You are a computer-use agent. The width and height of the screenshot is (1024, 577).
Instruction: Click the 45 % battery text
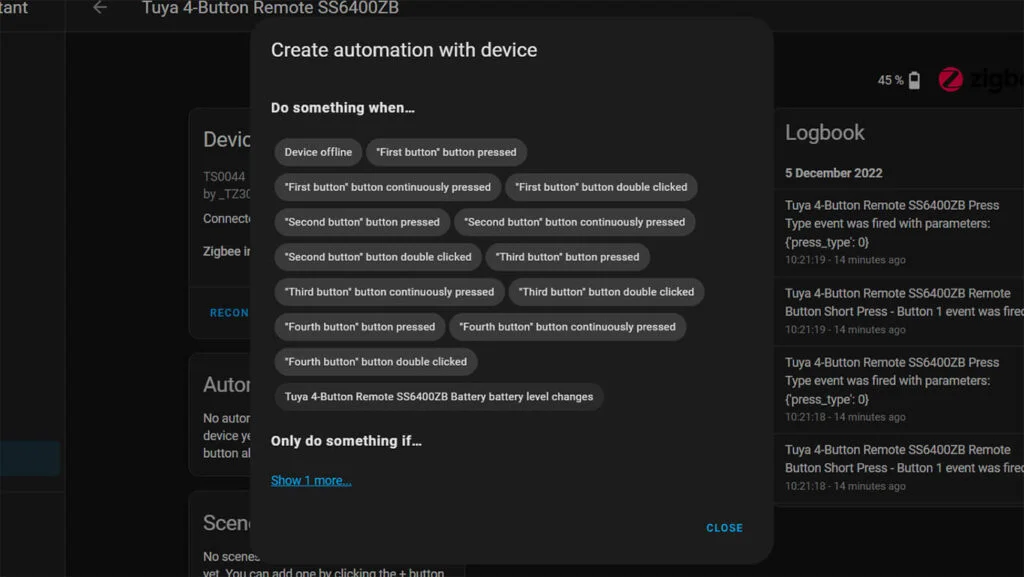(x=890, y=80)
